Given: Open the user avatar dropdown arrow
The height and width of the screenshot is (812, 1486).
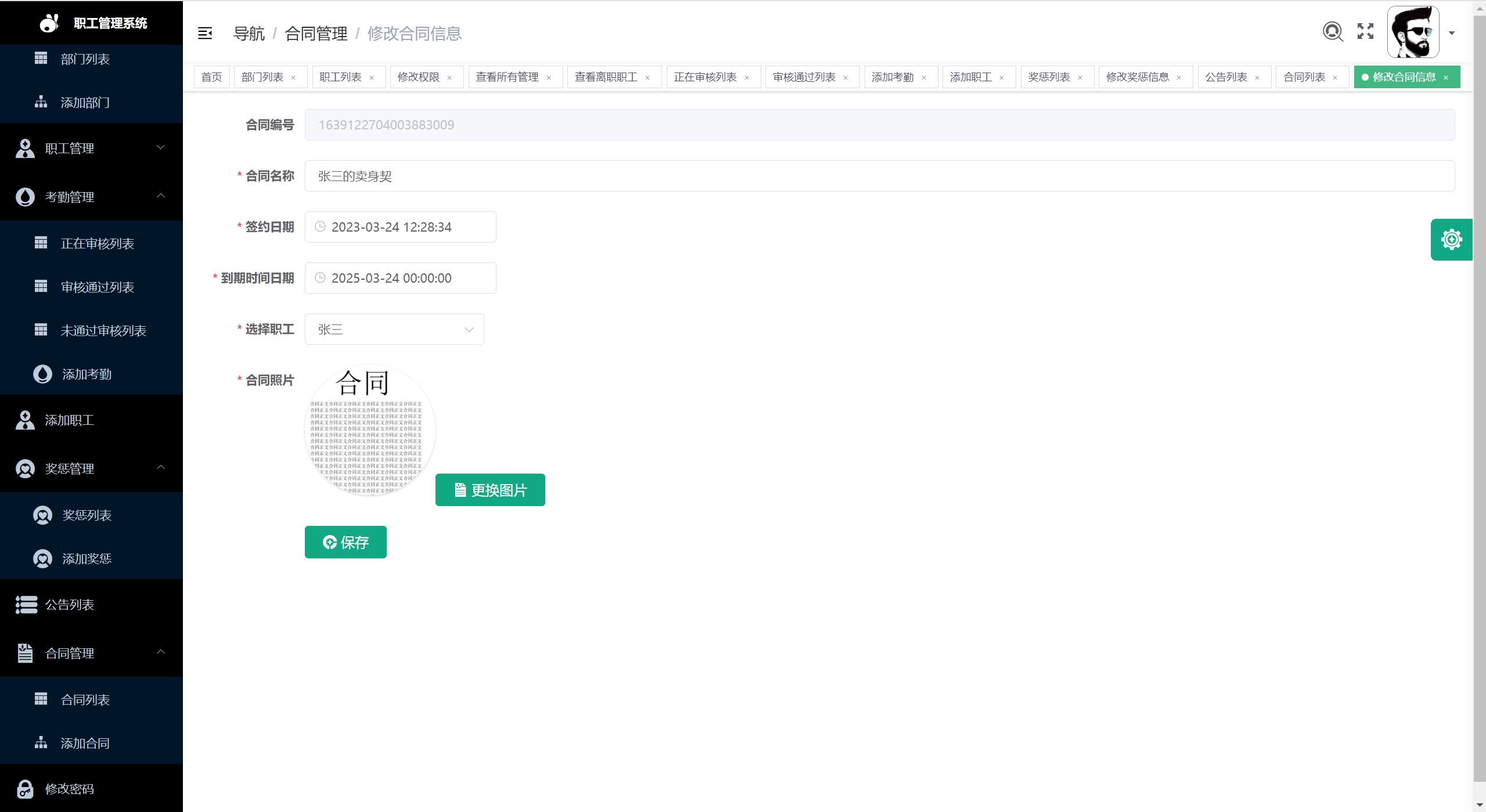Looking at the screenshot, I should 1452,33.
